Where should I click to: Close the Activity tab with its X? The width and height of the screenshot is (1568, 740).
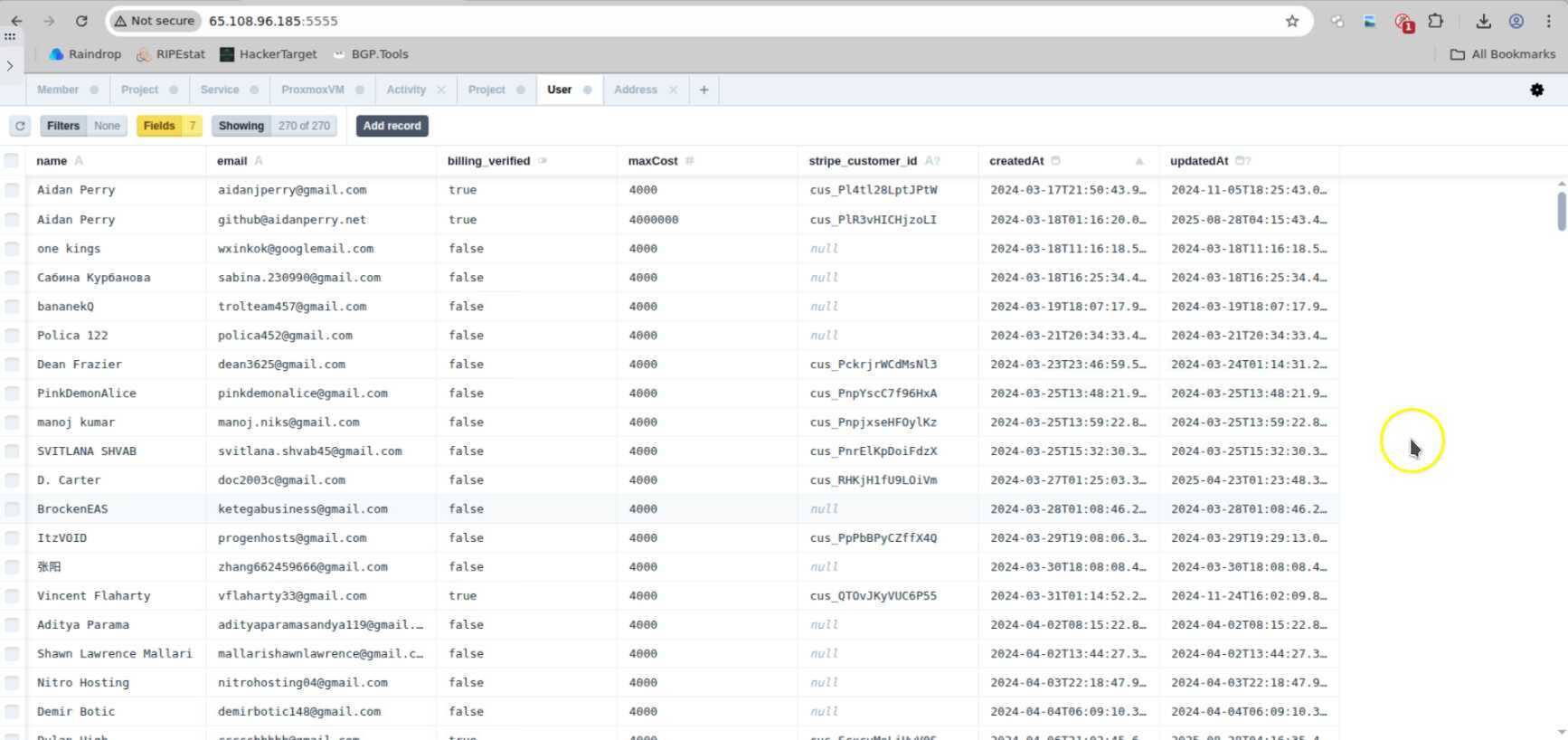[441, 90]
